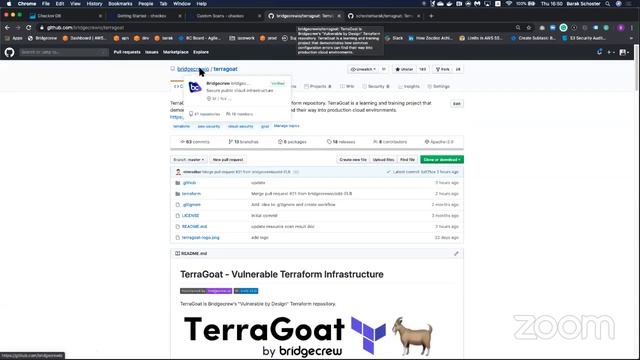Open the Slack bookmark

click(x=395, y=38)
